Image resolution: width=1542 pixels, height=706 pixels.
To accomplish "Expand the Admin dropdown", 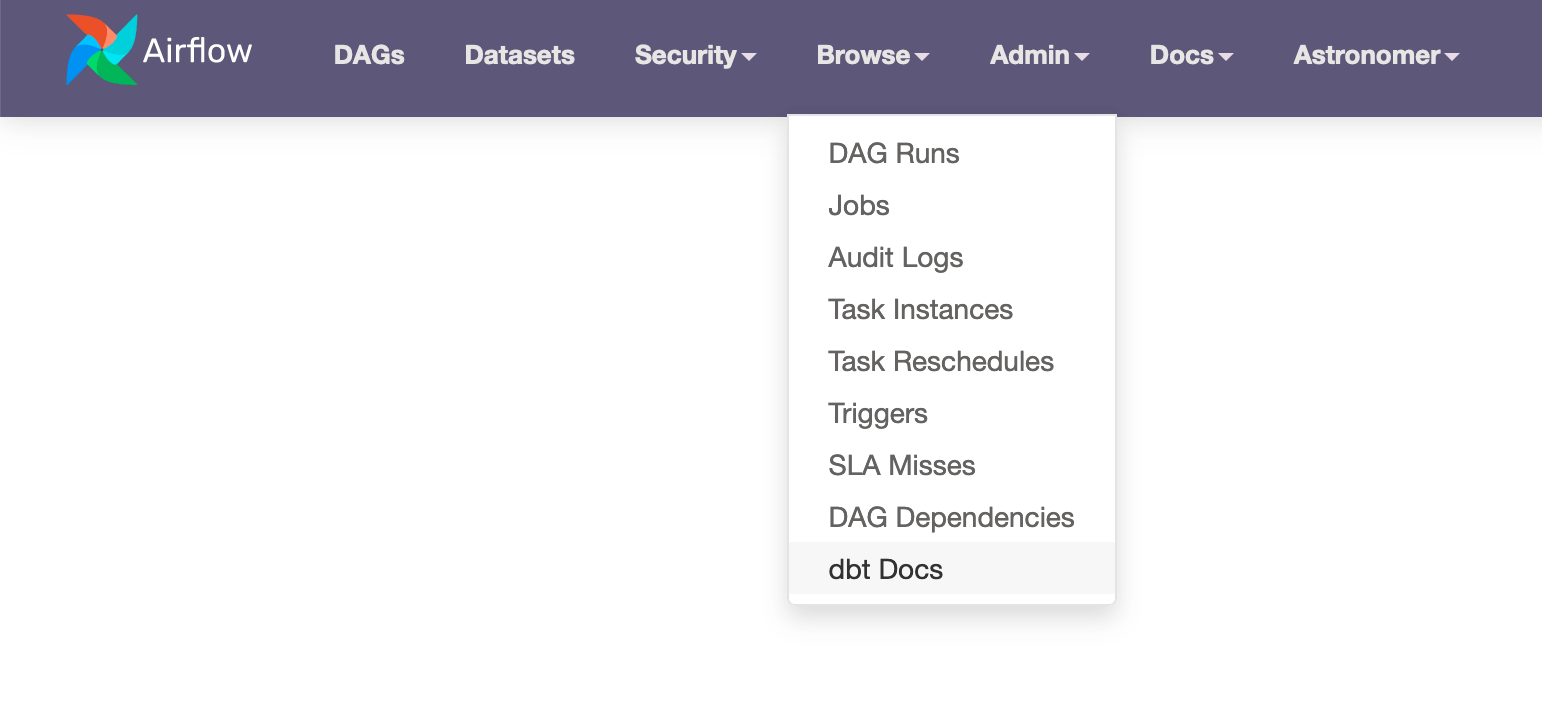I will [x=1031, y=56].
